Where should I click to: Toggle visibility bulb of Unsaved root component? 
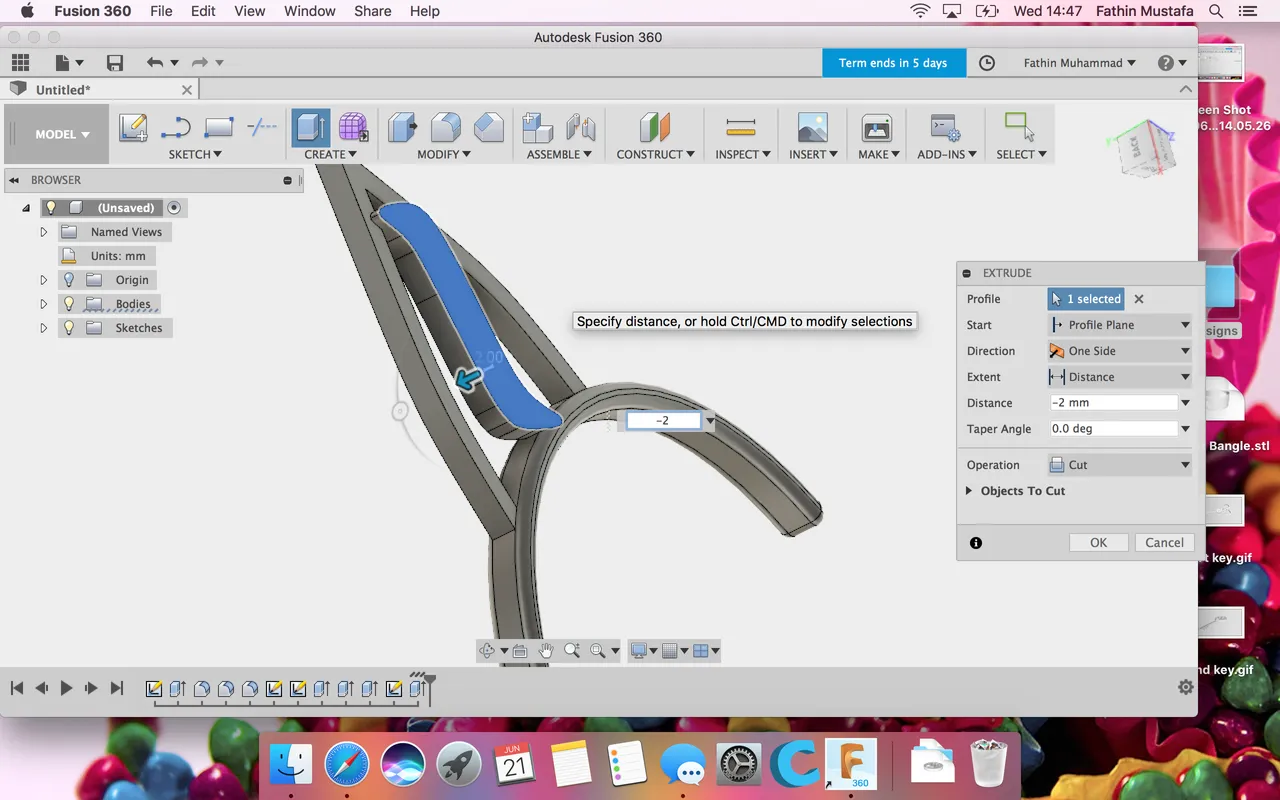point(52,208)
